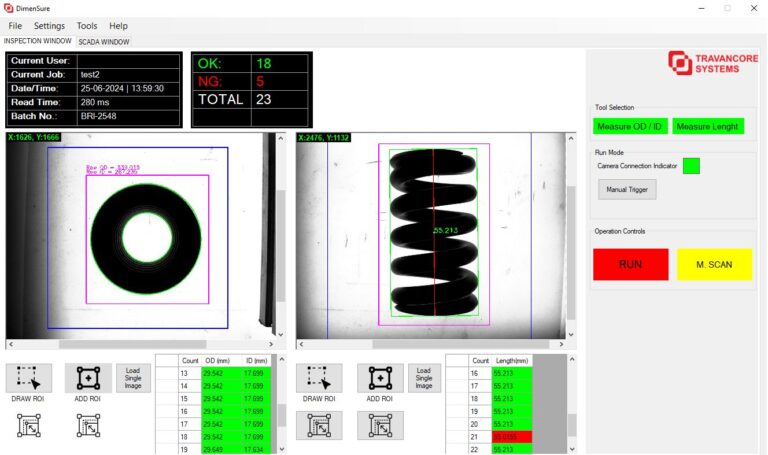Select row 18 in the Length table
Viewport: 768px width, 455px height.
click(x=491, y=399)
